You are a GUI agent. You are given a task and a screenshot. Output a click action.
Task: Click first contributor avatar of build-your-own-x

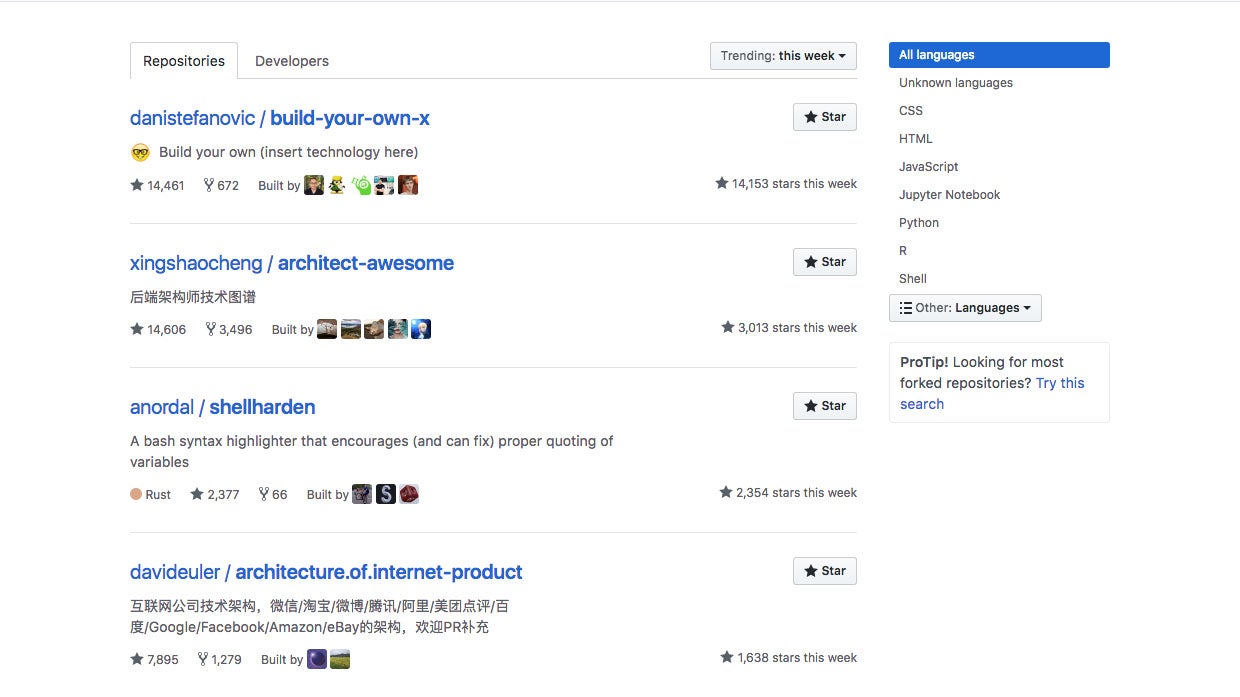point(314,185)
